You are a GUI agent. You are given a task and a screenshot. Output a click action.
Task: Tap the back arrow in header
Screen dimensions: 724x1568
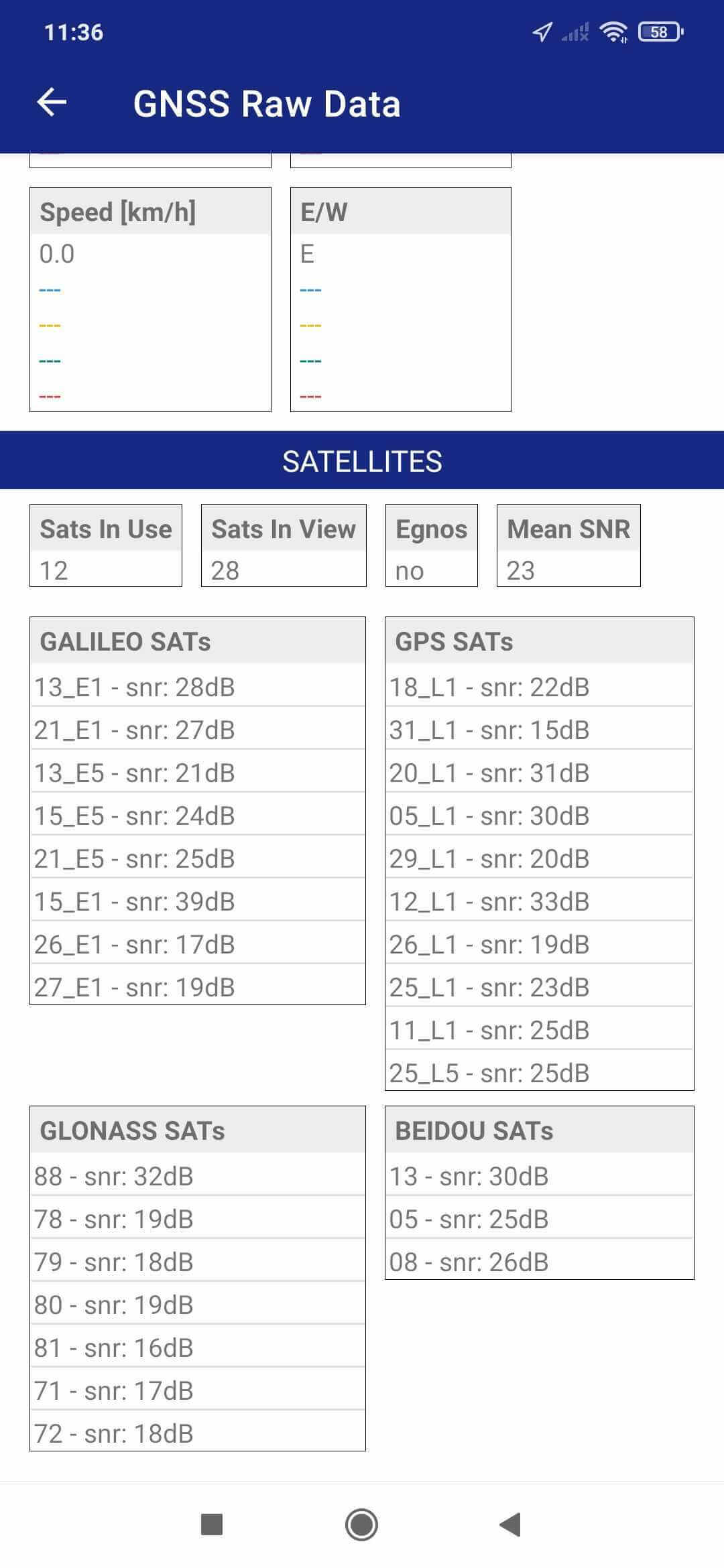(52, 103)
